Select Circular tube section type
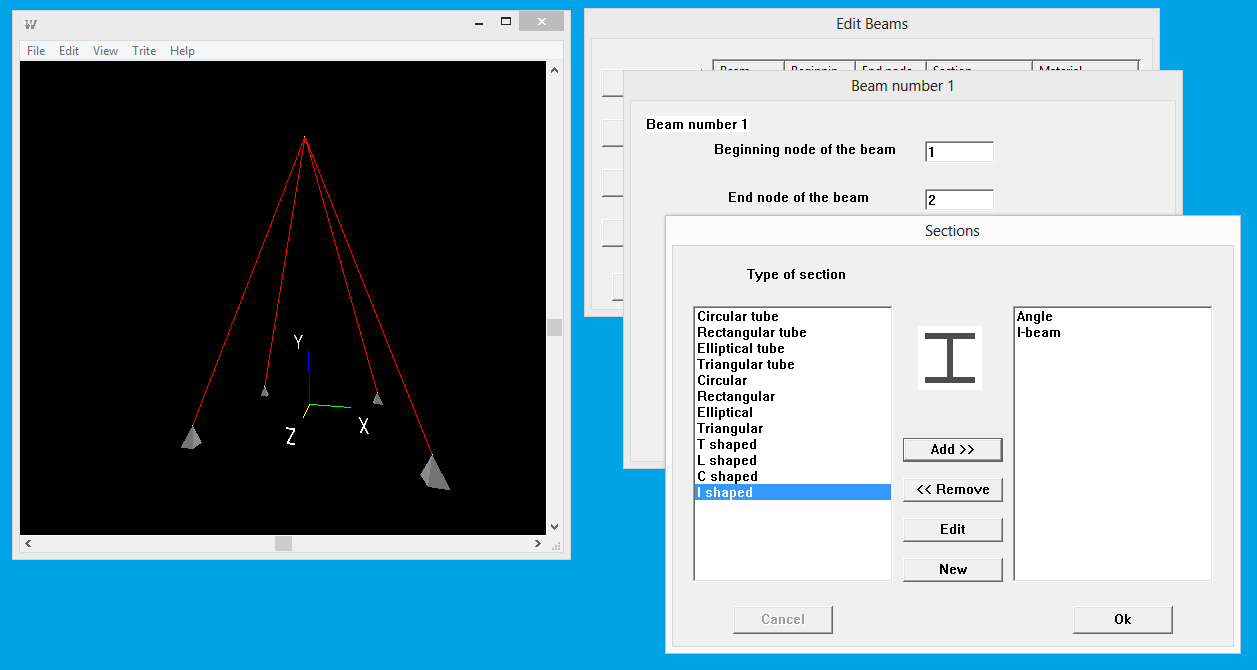 (x=738, y=317)
